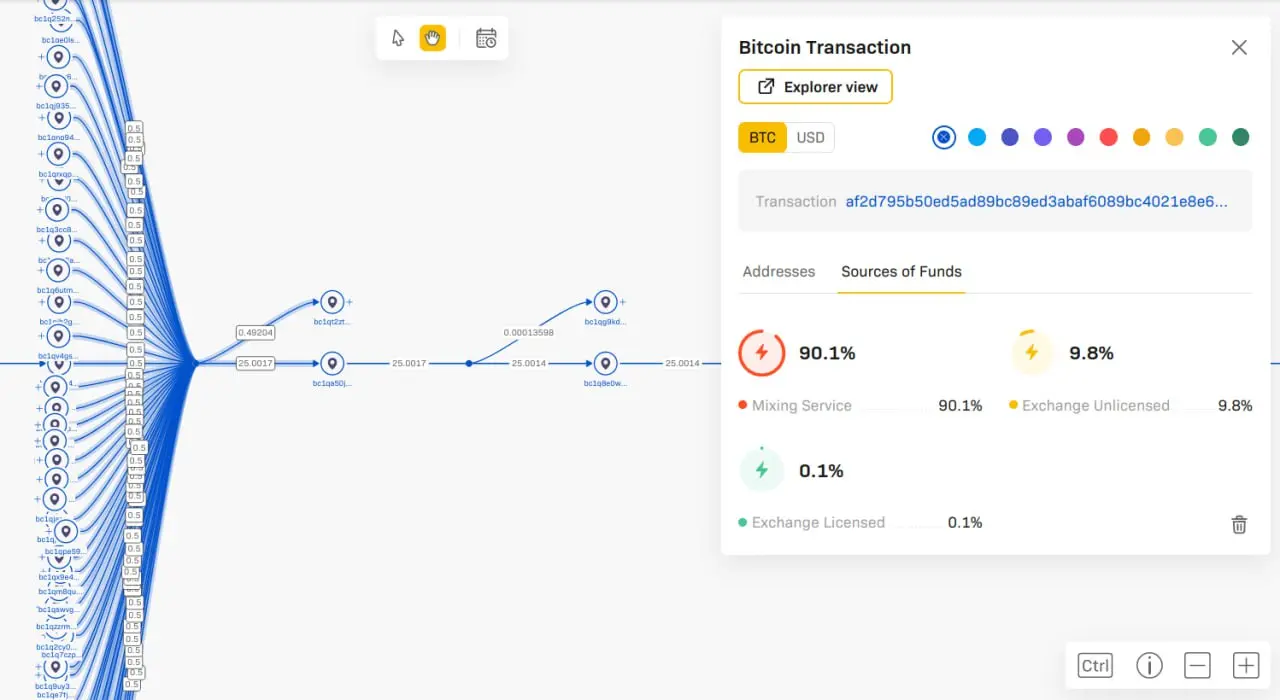This screenshot has height=700, width=1280.
Task: Select the bc1qa50j address node
Action: pos(332,363)
